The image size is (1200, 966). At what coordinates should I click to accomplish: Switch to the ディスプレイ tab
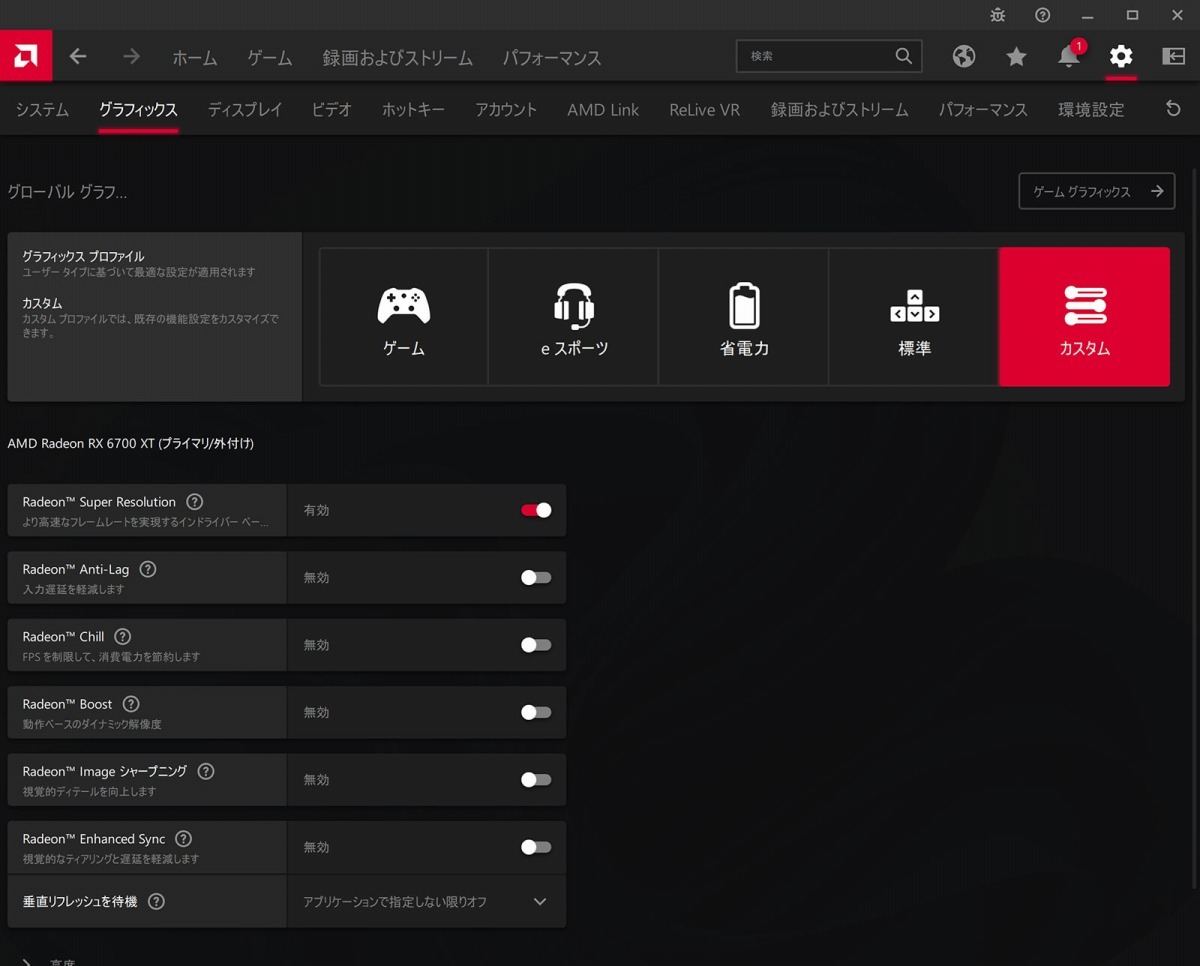pos(245,109)
